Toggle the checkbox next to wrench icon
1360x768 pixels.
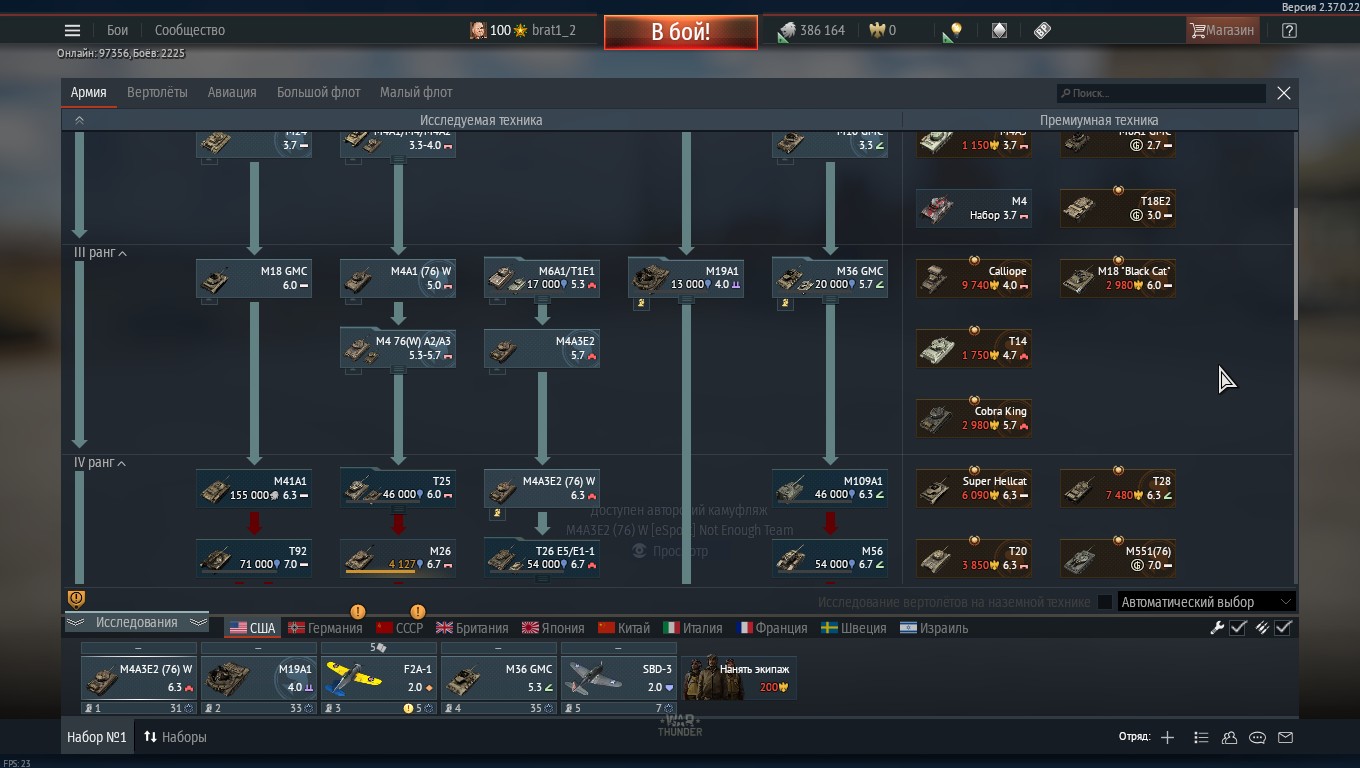point(1238,628)
